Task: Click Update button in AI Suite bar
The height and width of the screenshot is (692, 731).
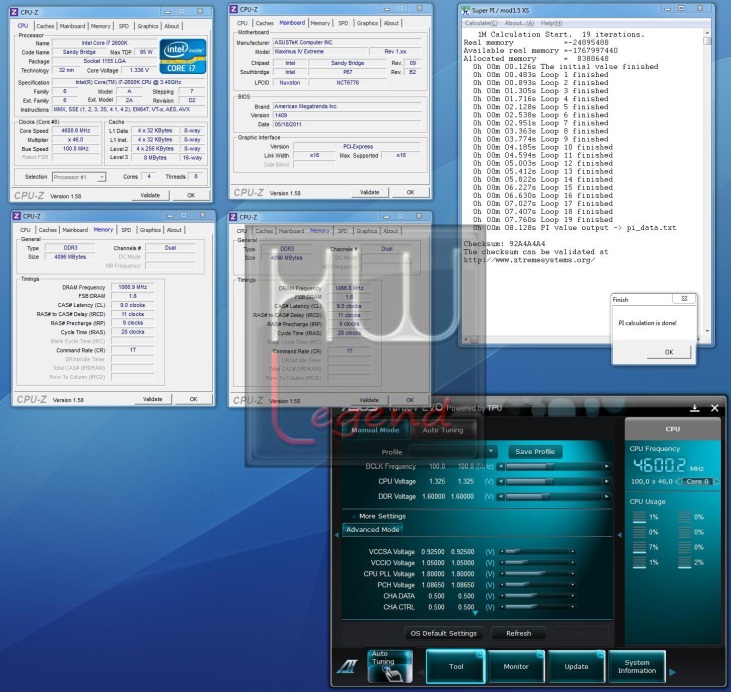Action: [x=576, y=666]
